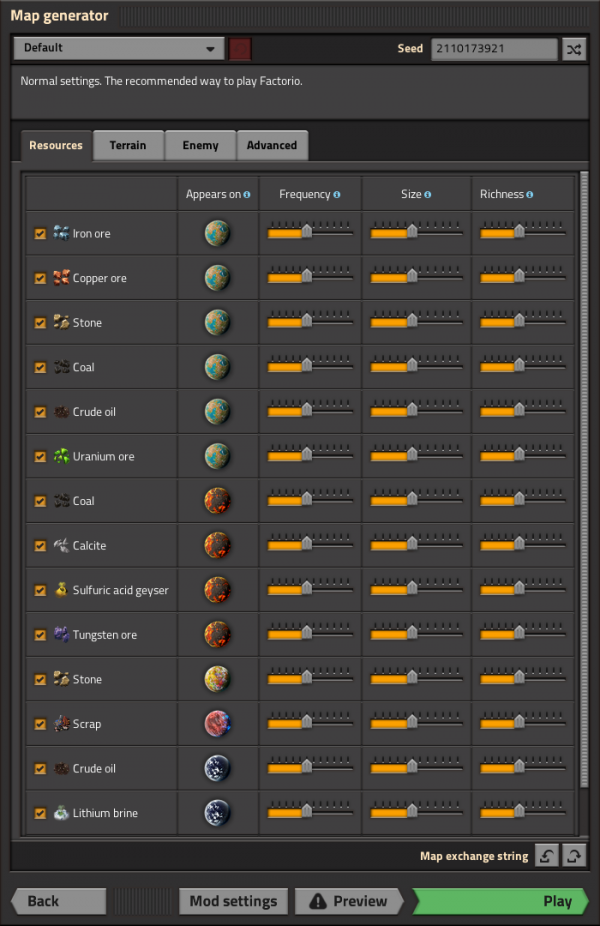
Task: Click the planet icon in Iron ore row
Action: pos(217,233)
